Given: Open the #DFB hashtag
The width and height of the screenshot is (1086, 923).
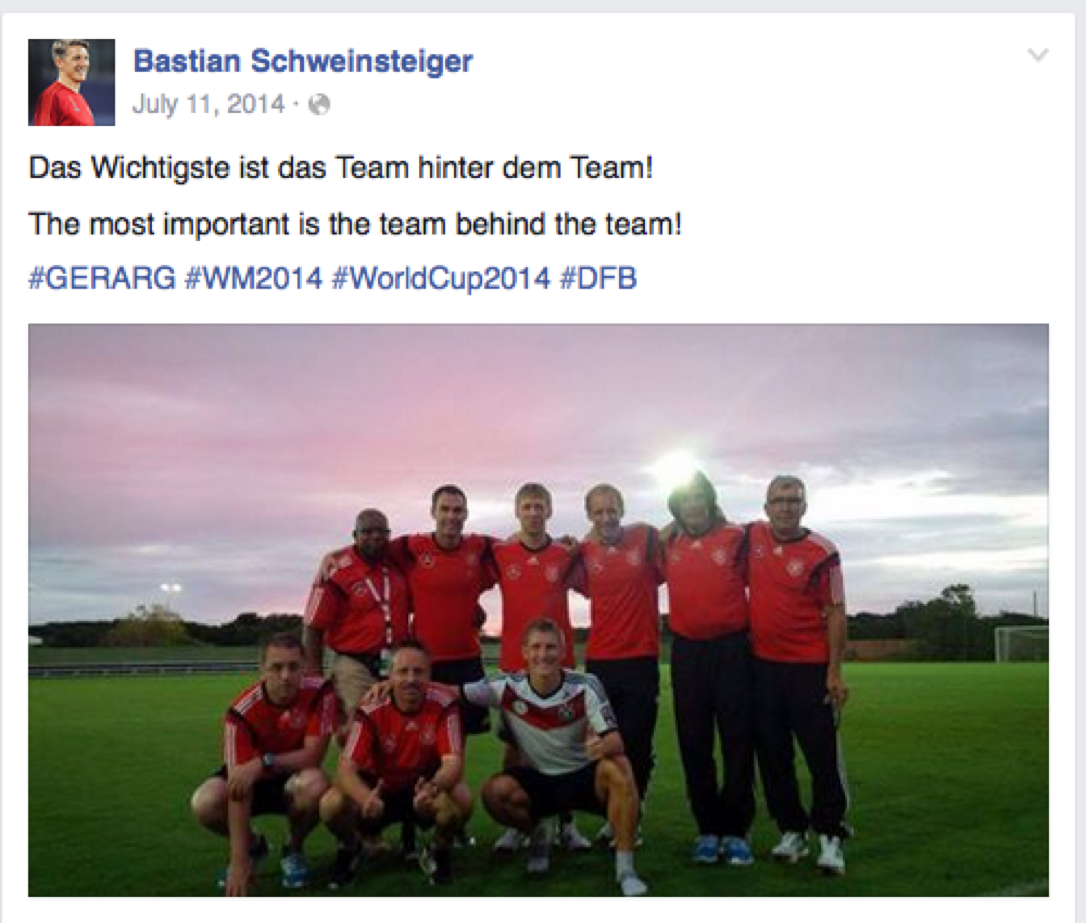Looking at the screenshot, I should pos(598,278).
